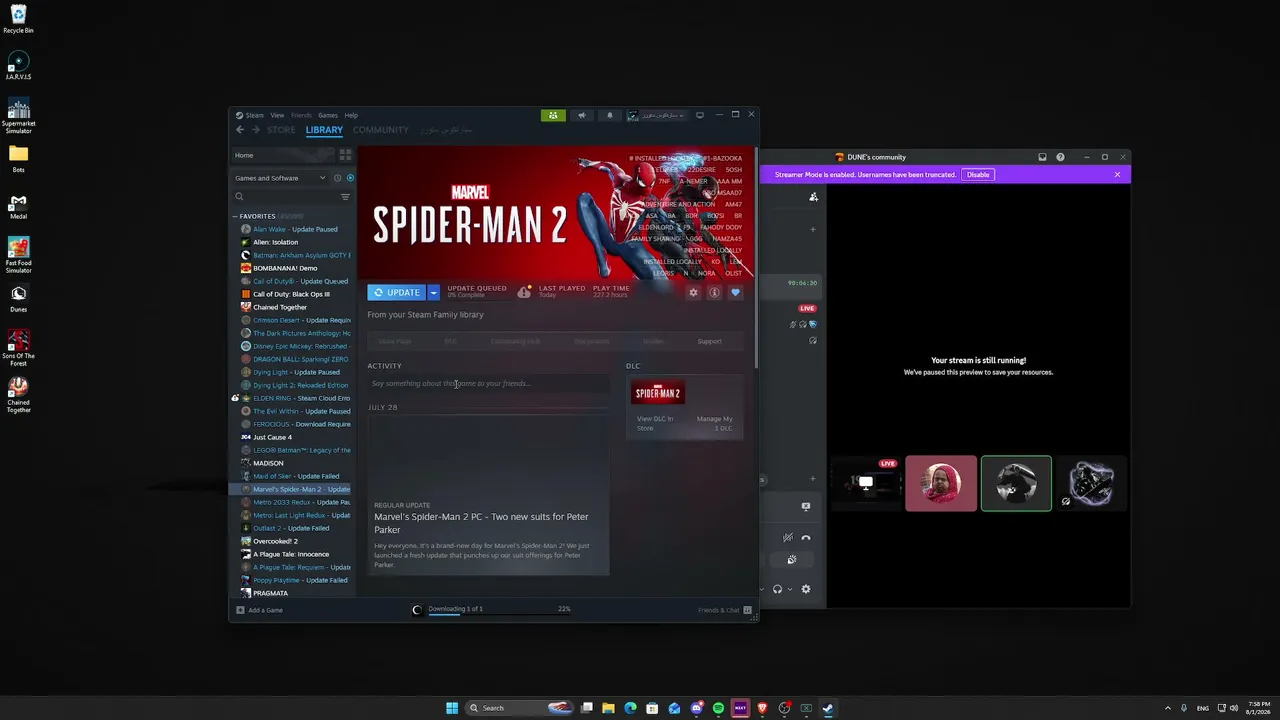
Task: Switch to the Community tab
Action: [381, 130]
